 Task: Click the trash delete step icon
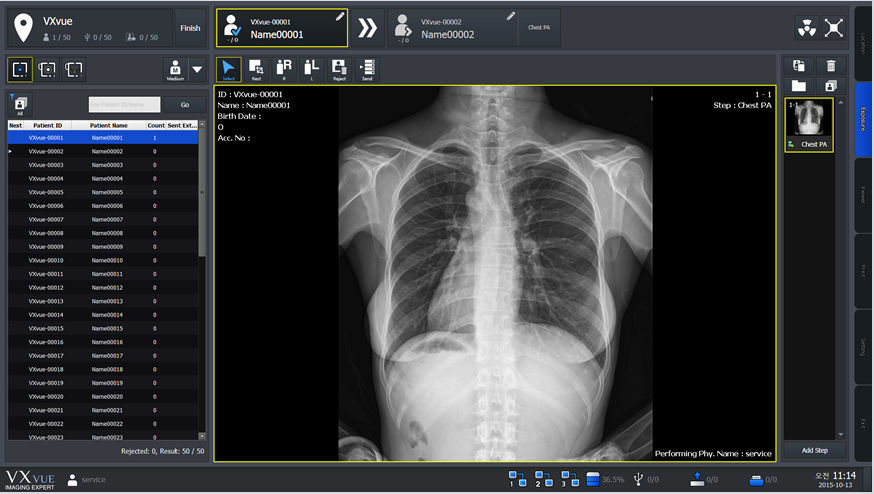tap(831, 66)
